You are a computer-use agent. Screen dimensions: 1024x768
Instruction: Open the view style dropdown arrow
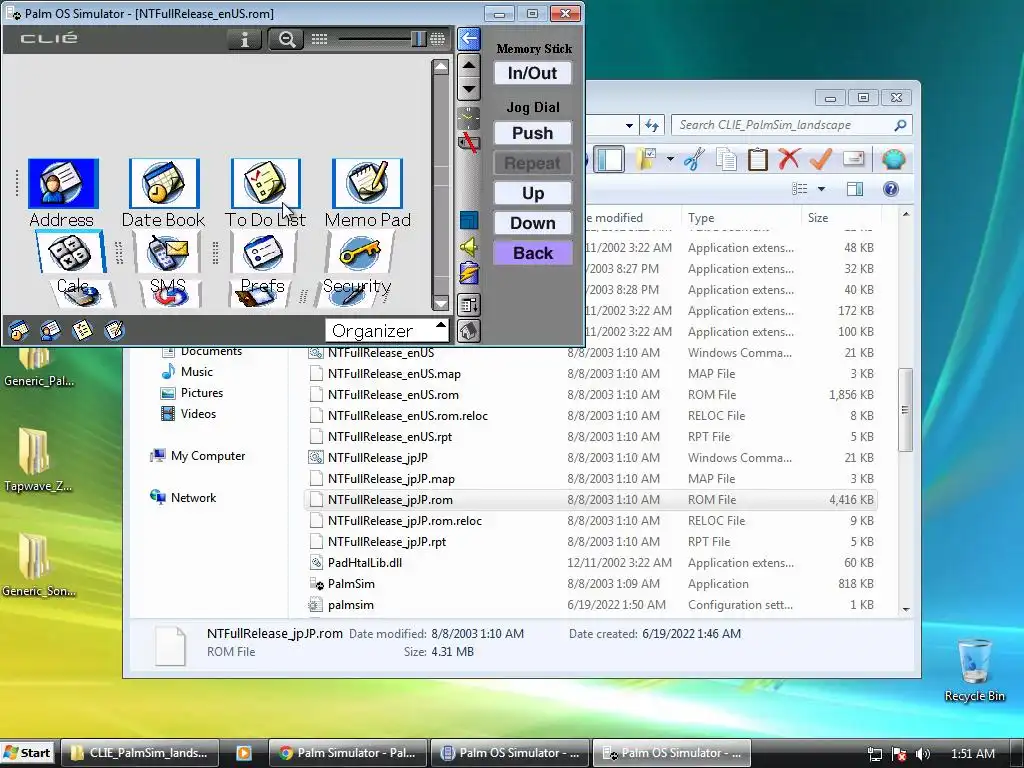point(822,189)
